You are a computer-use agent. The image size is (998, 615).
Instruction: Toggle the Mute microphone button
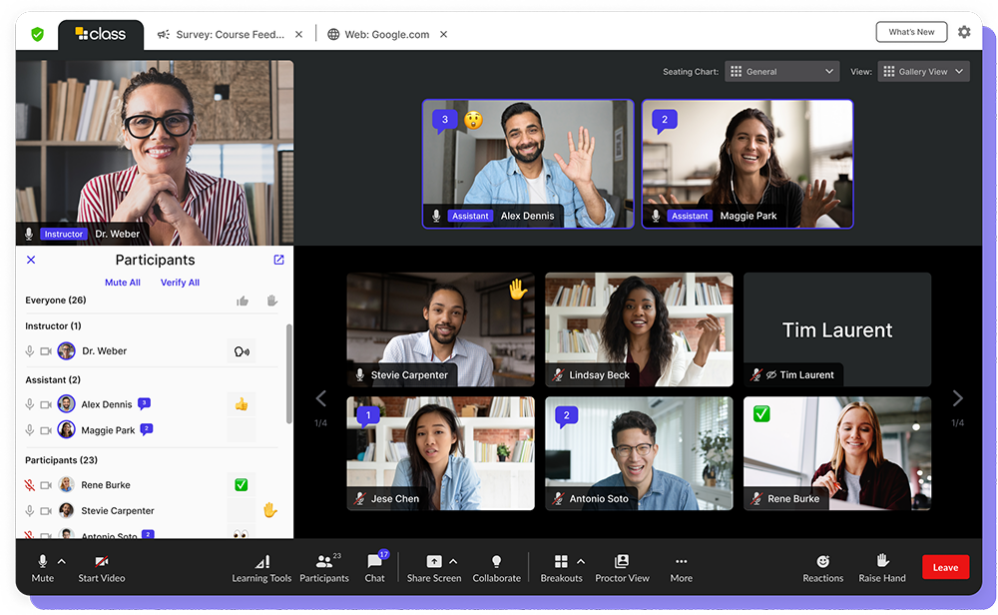coord(42,562)
